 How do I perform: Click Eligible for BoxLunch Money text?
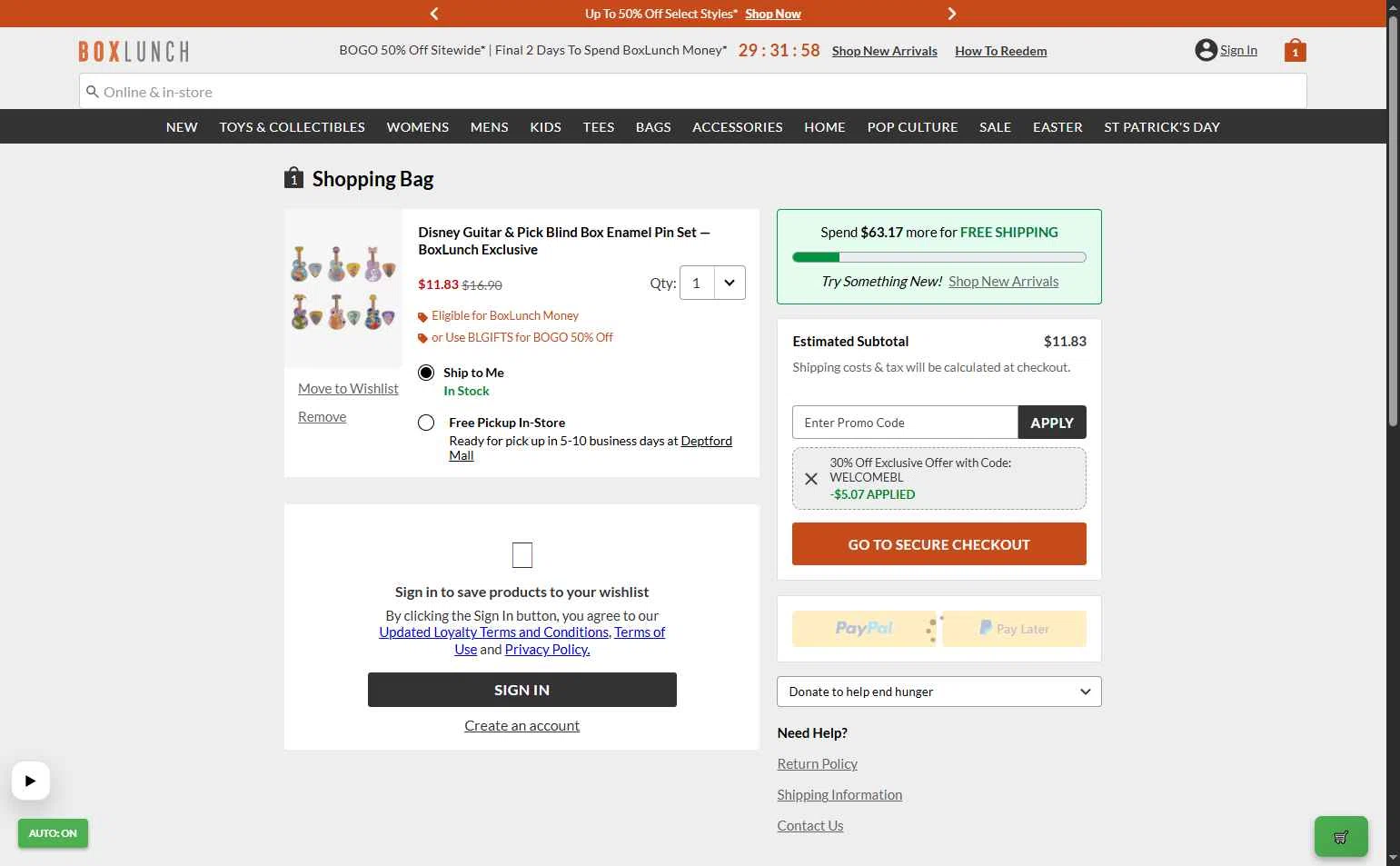click(505, 316)
